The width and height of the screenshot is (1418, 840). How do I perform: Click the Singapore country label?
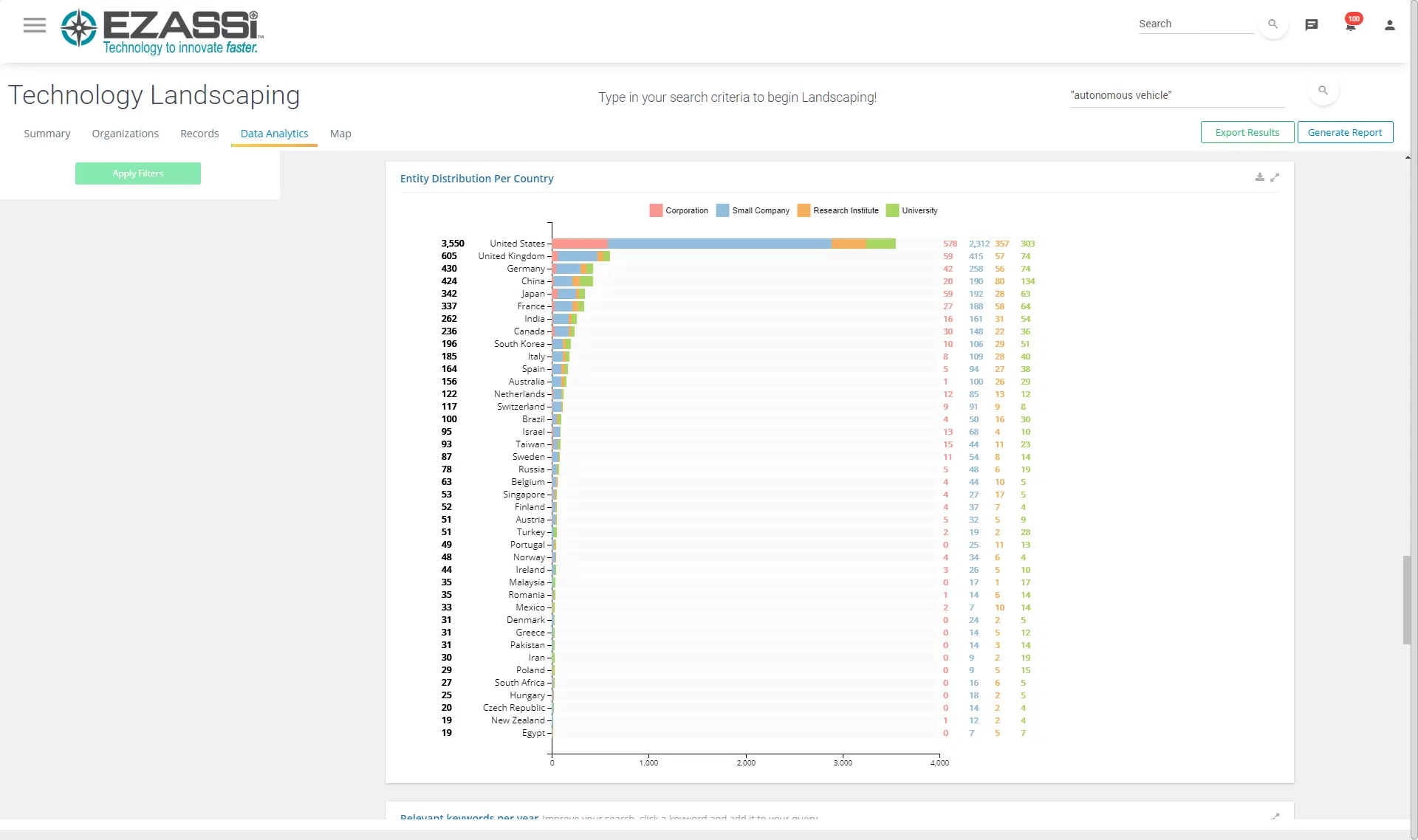click(524, 495)
